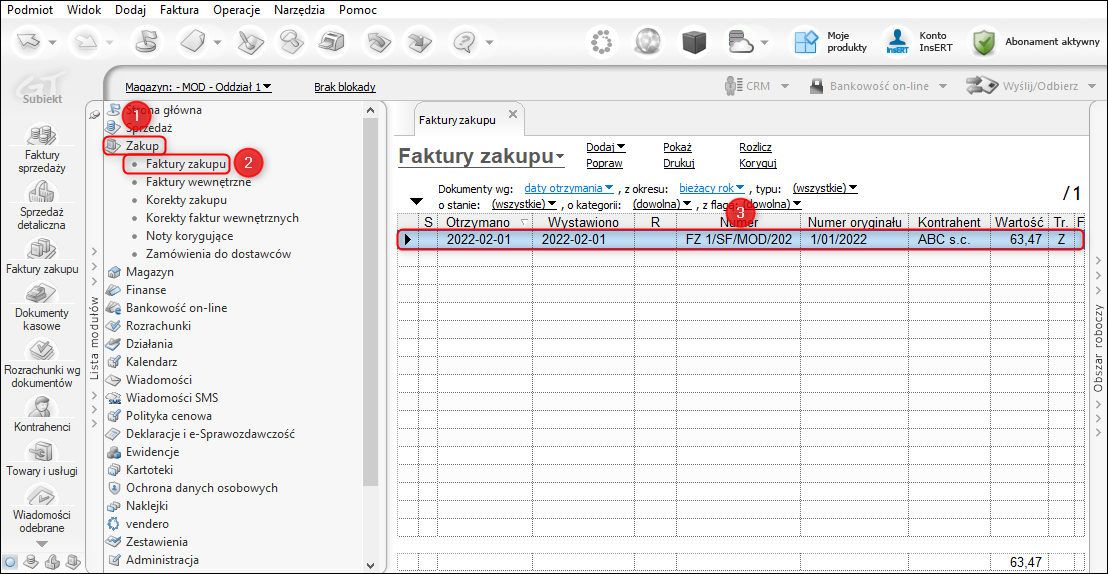Open Sprzedaż detaliczna sidebar shortcut
Viewport: 1108px width, 574px height.
coord(42,206)
